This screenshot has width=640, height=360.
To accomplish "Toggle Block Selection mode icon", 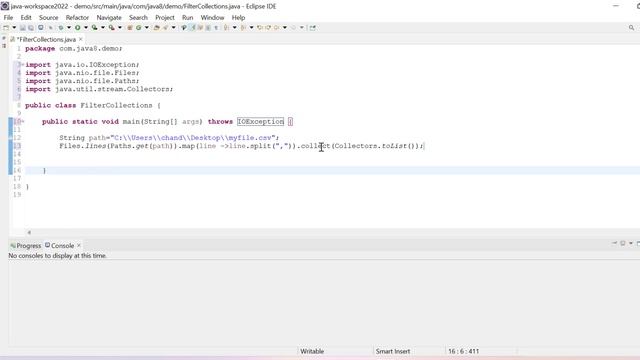I will (208, 28).
